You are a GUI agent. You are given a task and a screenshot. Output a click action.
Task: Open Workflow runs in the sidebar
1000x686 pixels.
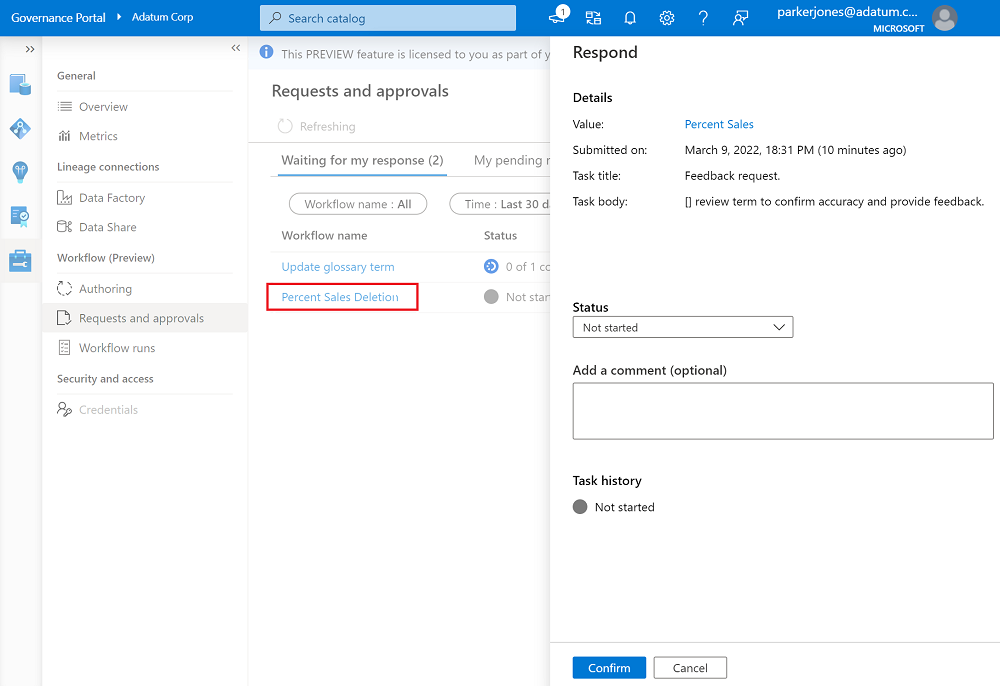(117, 348)
